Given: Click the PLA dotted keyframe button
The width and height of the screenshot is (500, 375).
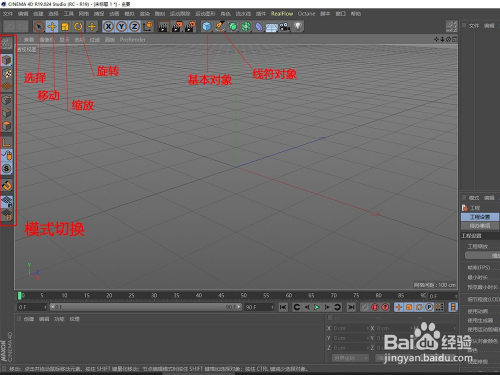Looking at the screenshot, I should click(x=440, y=307).
